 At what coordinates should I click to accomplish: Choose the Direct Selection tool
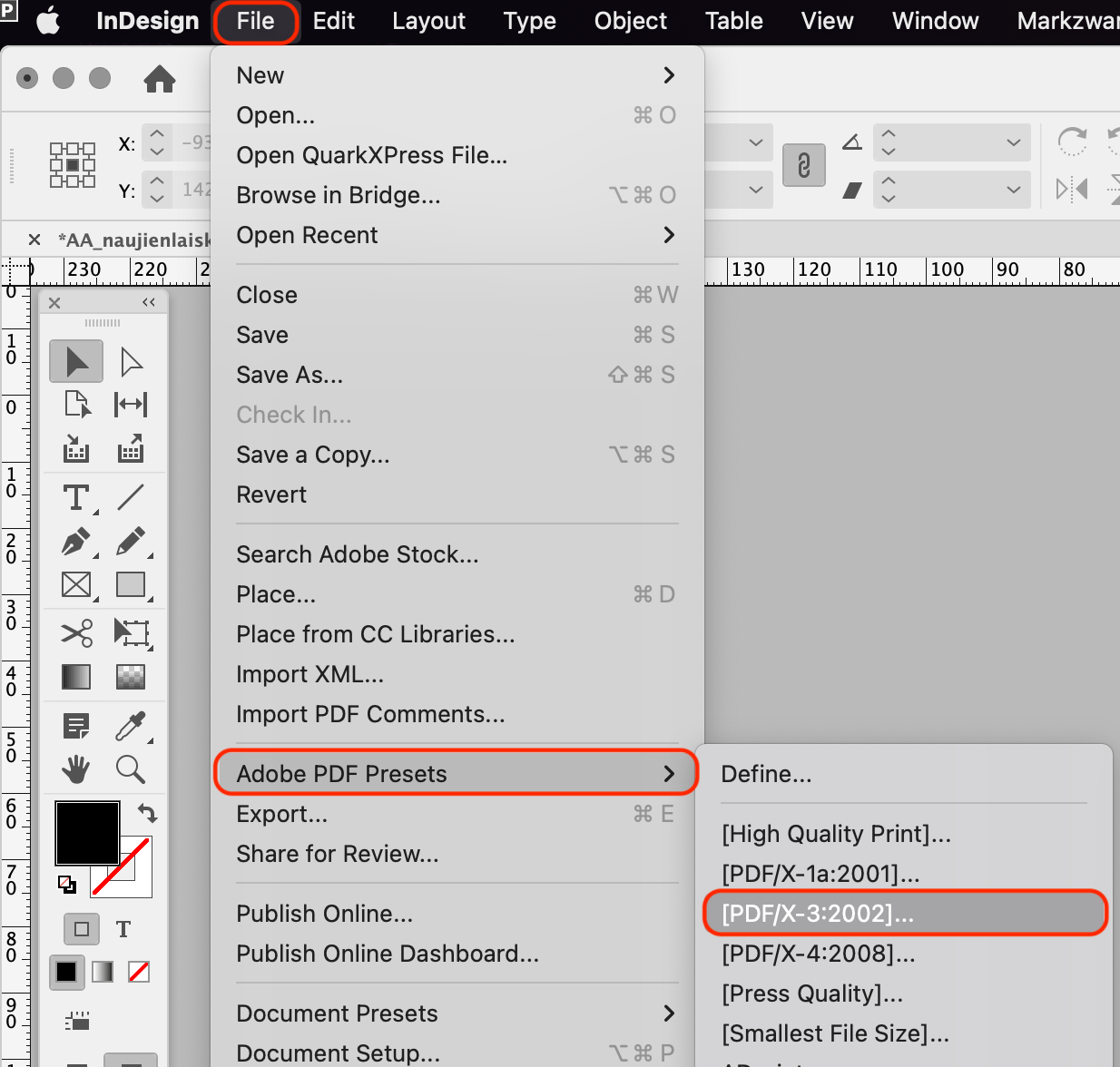(131, 362)
